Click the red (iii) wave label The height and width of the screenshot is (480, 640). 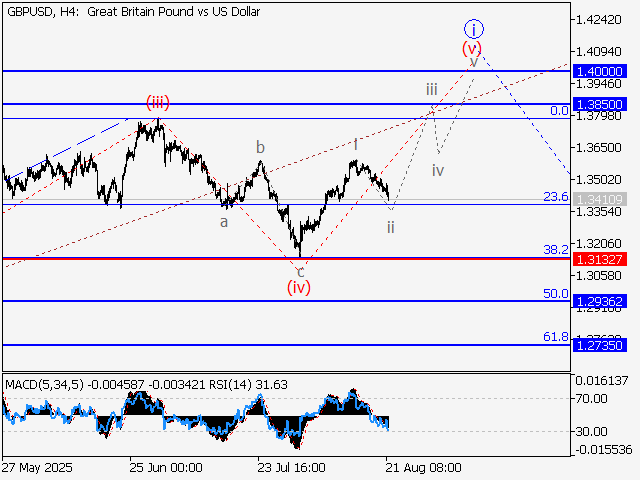tap(158, 102)
